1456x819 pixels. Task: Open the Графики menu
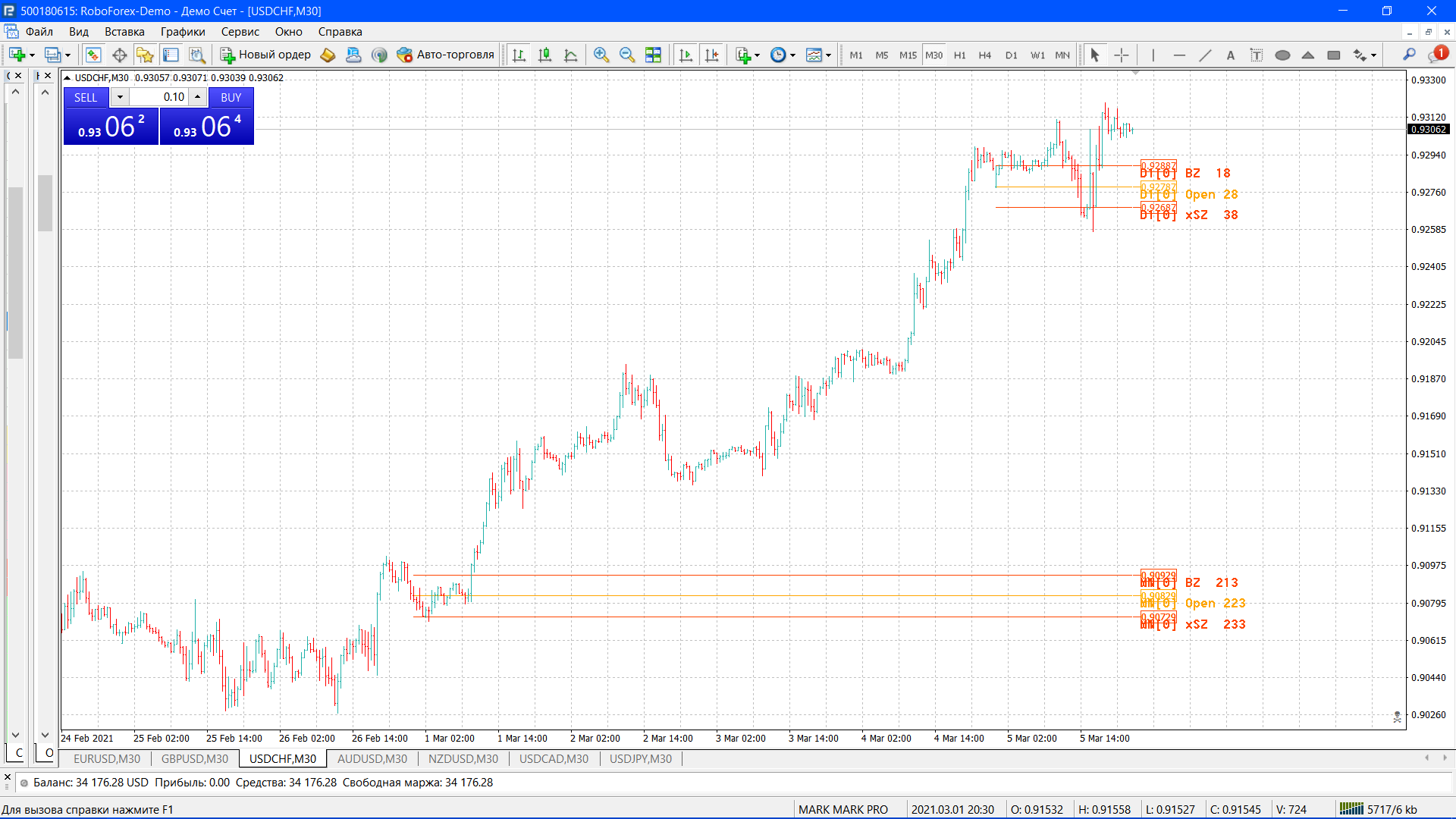pyautogui.click(x=182, y=32)
